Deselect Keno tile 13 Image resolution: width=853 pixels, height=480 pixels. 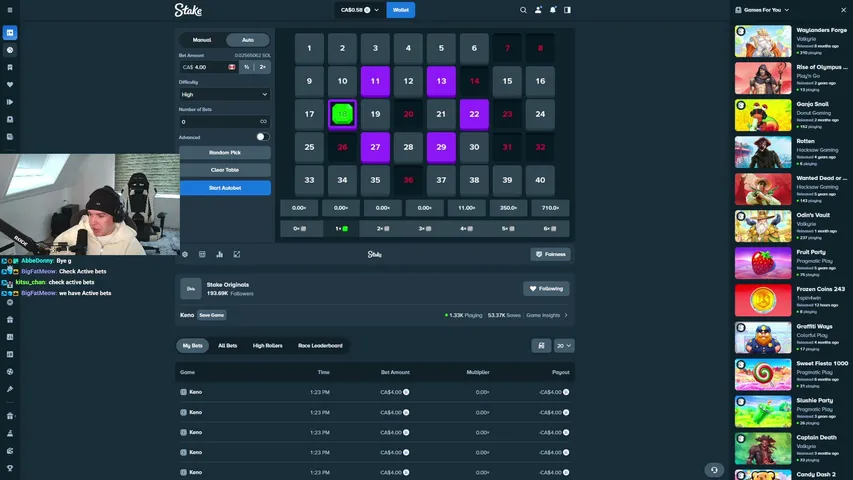(441, 81)
